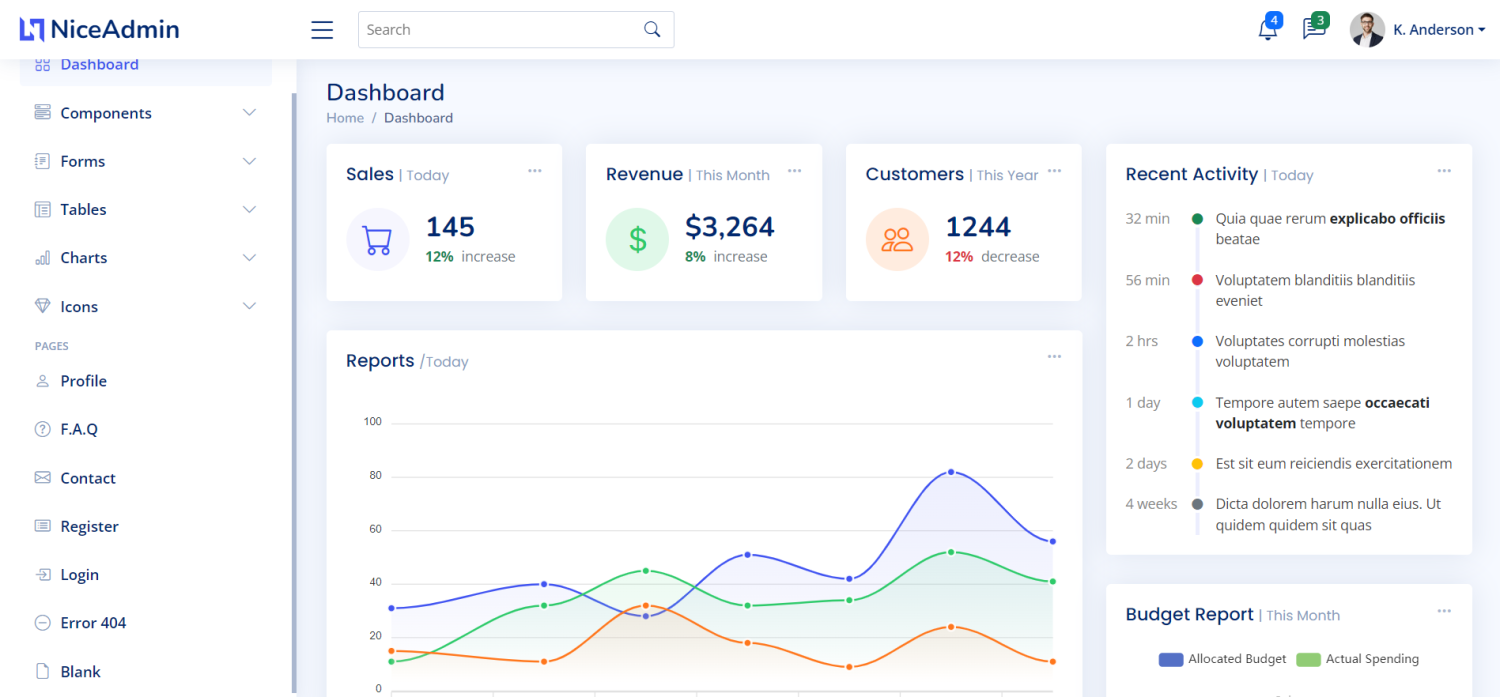This screenshot has width=1500, height=697.
Task: Click the search magnifier icon
Action: tap(652, 29)
